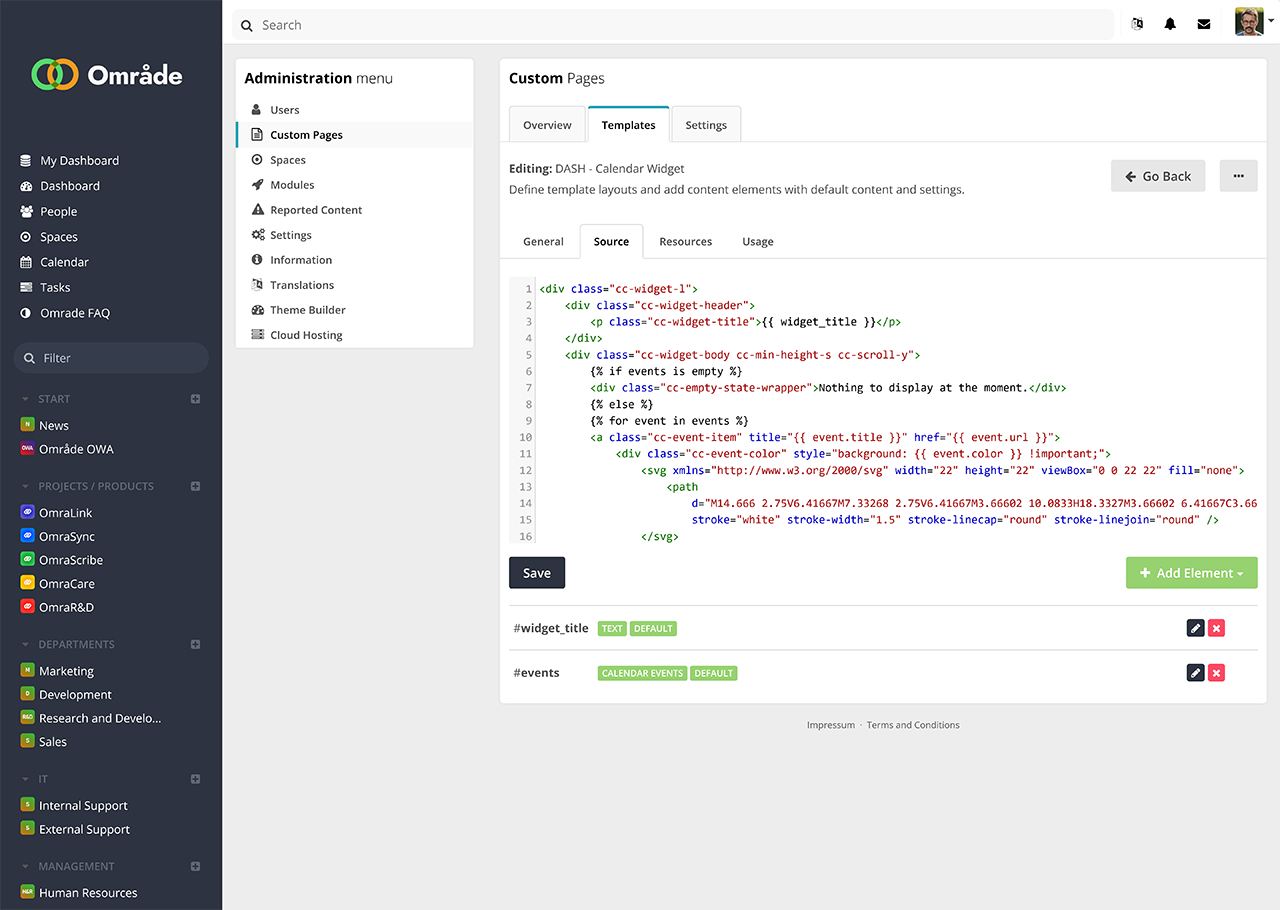Viewport: 1280px width, 910px height.
Task: Add a space with plus icon beside DEPARTMENTS
Action: tap(195, 645)
